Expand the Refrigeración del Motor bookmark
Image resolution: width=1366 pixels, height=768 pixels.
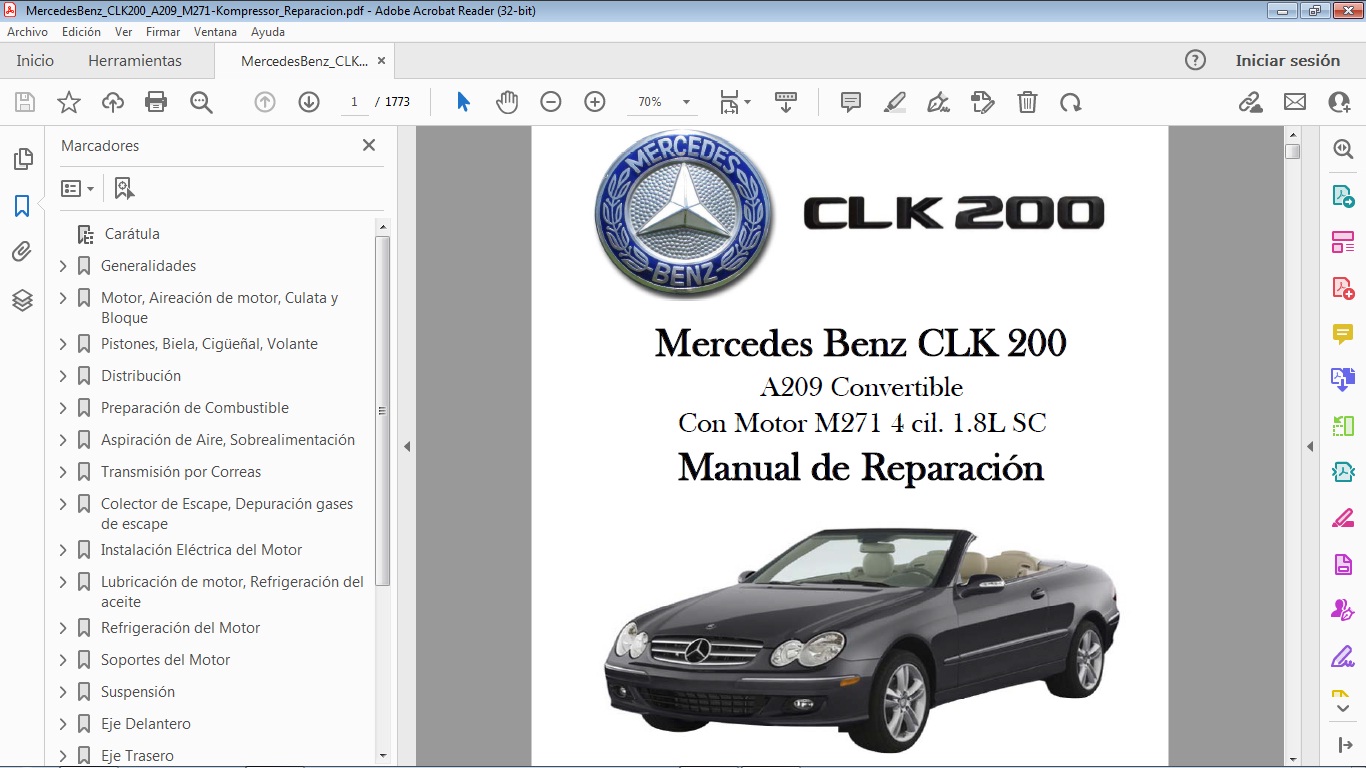click(x=63, y=628)
